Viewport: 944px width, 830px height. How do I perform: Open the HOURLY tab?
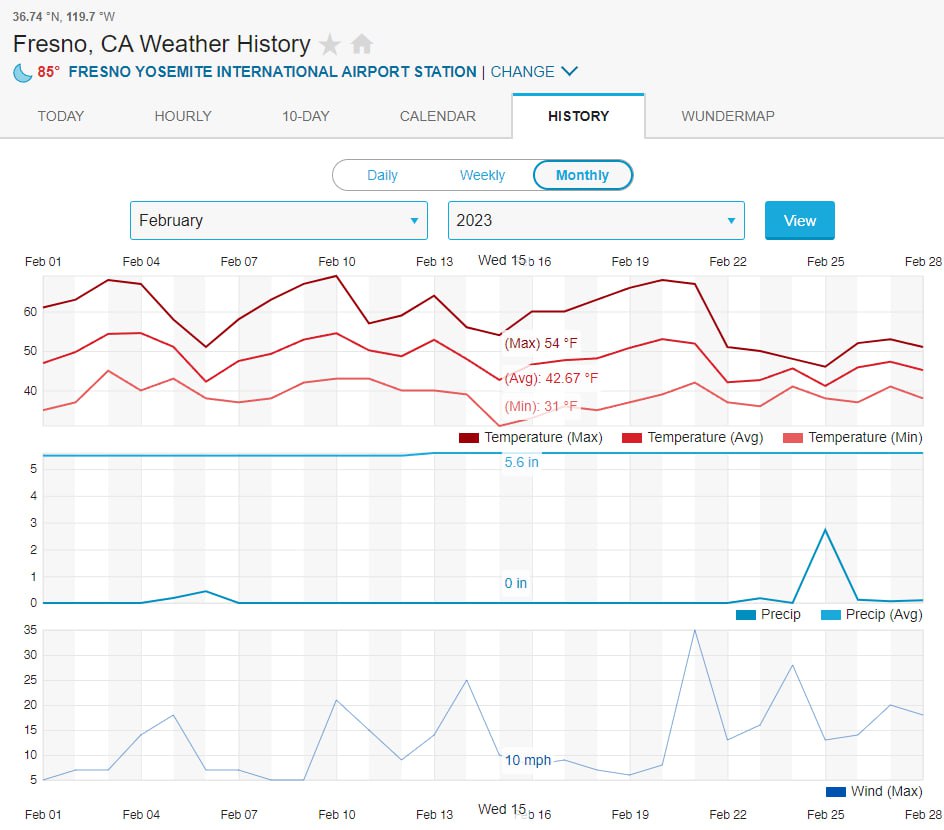183,116
